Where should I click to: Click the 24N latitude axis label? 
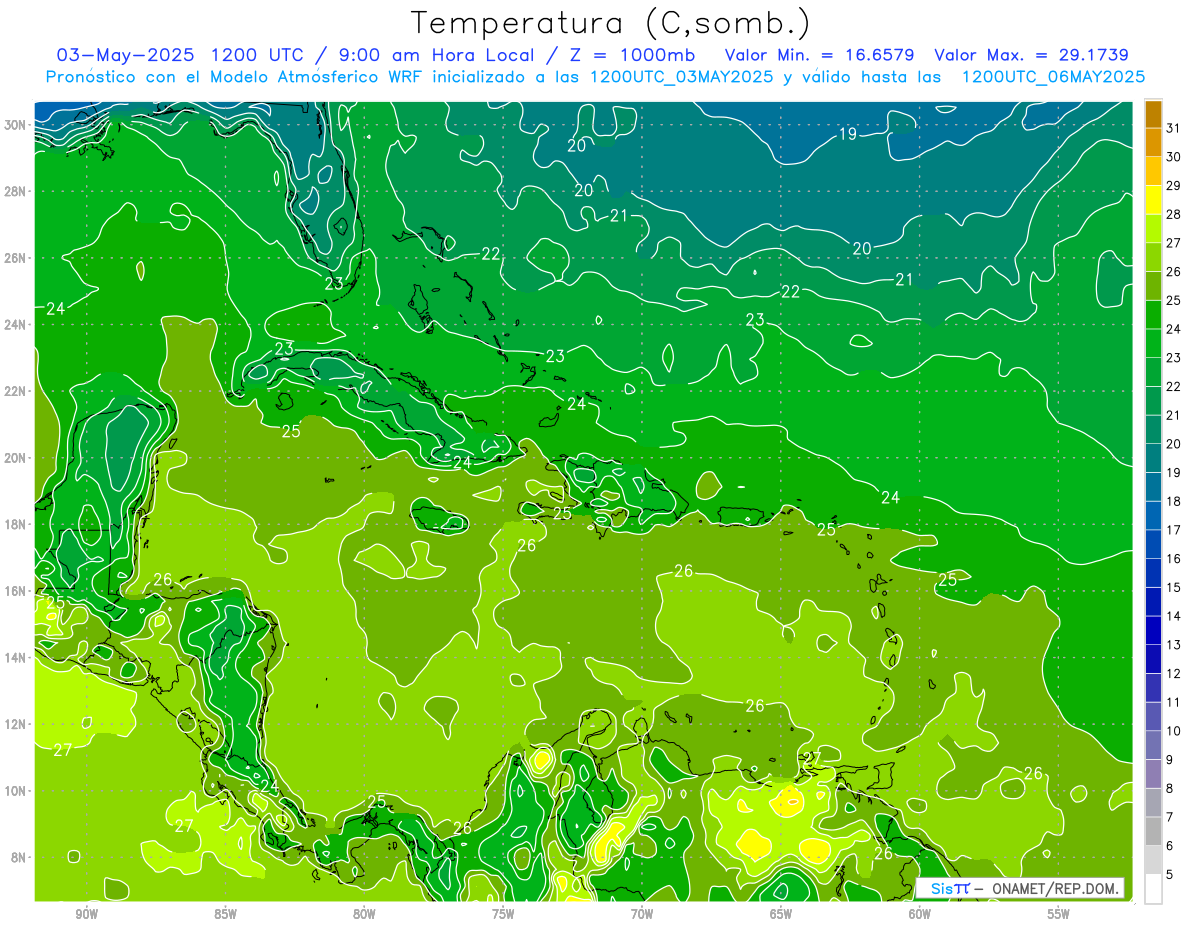pyautogui.click(x=15, y=325)
